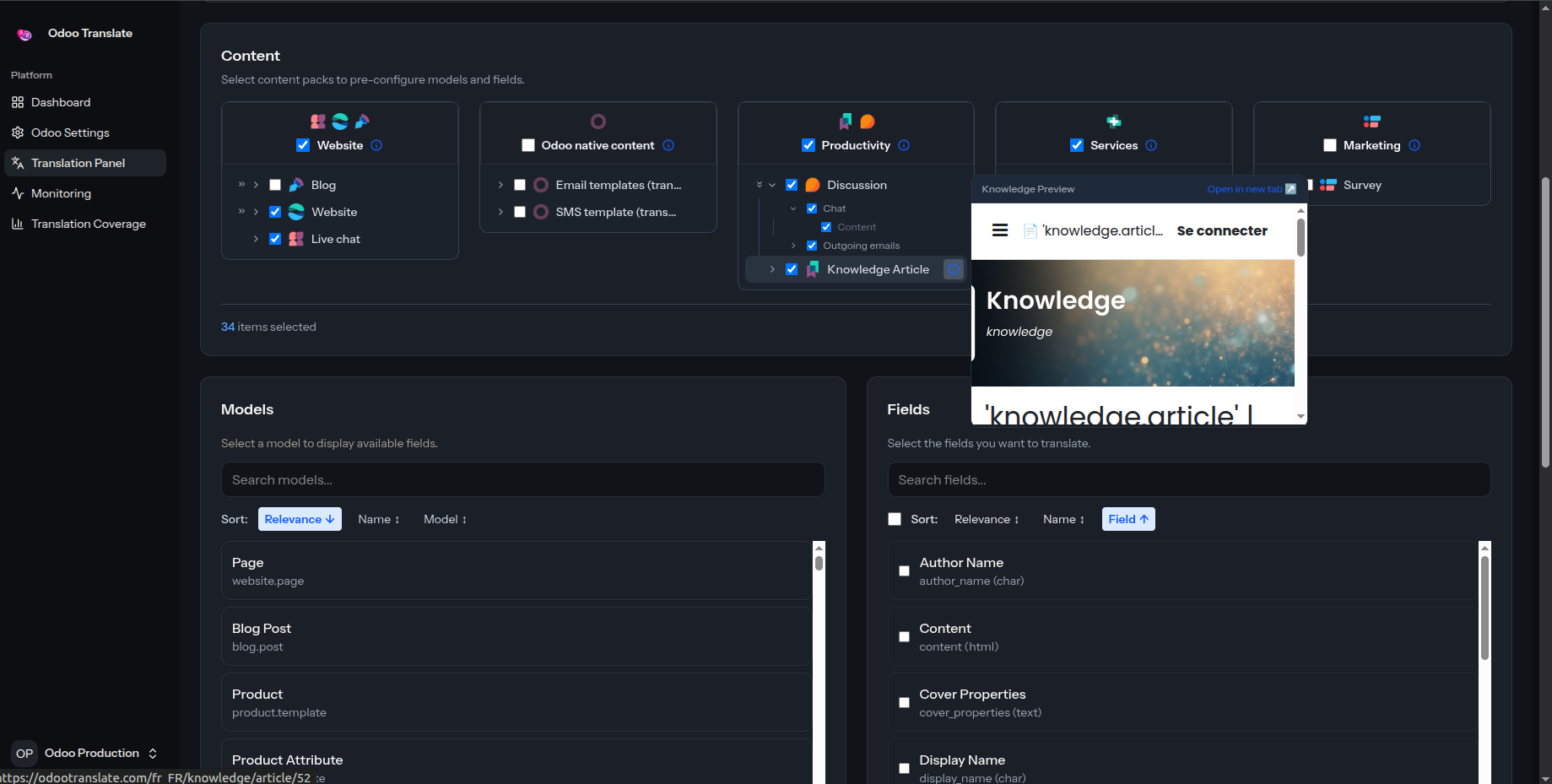Image resolution: width=1552 pixels, height=784 pixels.
Task: Click the Dashboard grid icon in sidebar
Action: click(x=18, y=102)
